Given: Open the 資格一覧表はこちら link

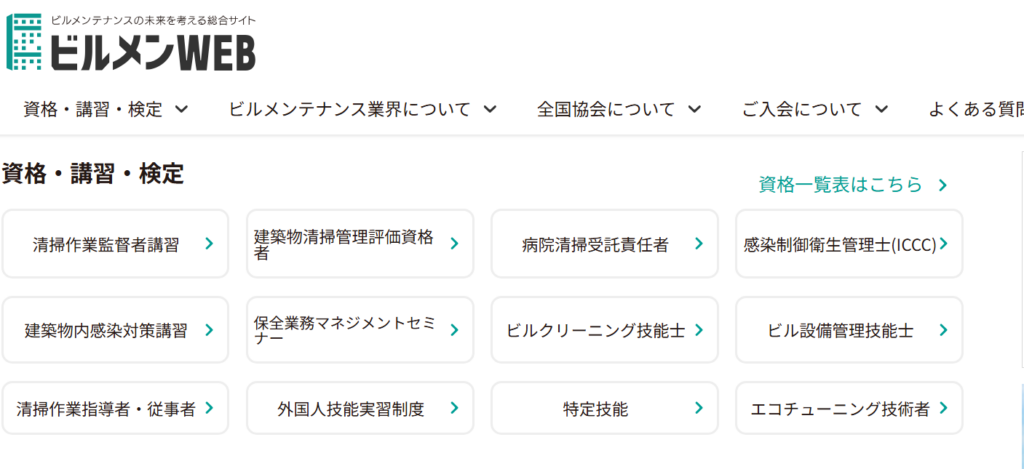Looking at the screenshot, I should [840, 185].
